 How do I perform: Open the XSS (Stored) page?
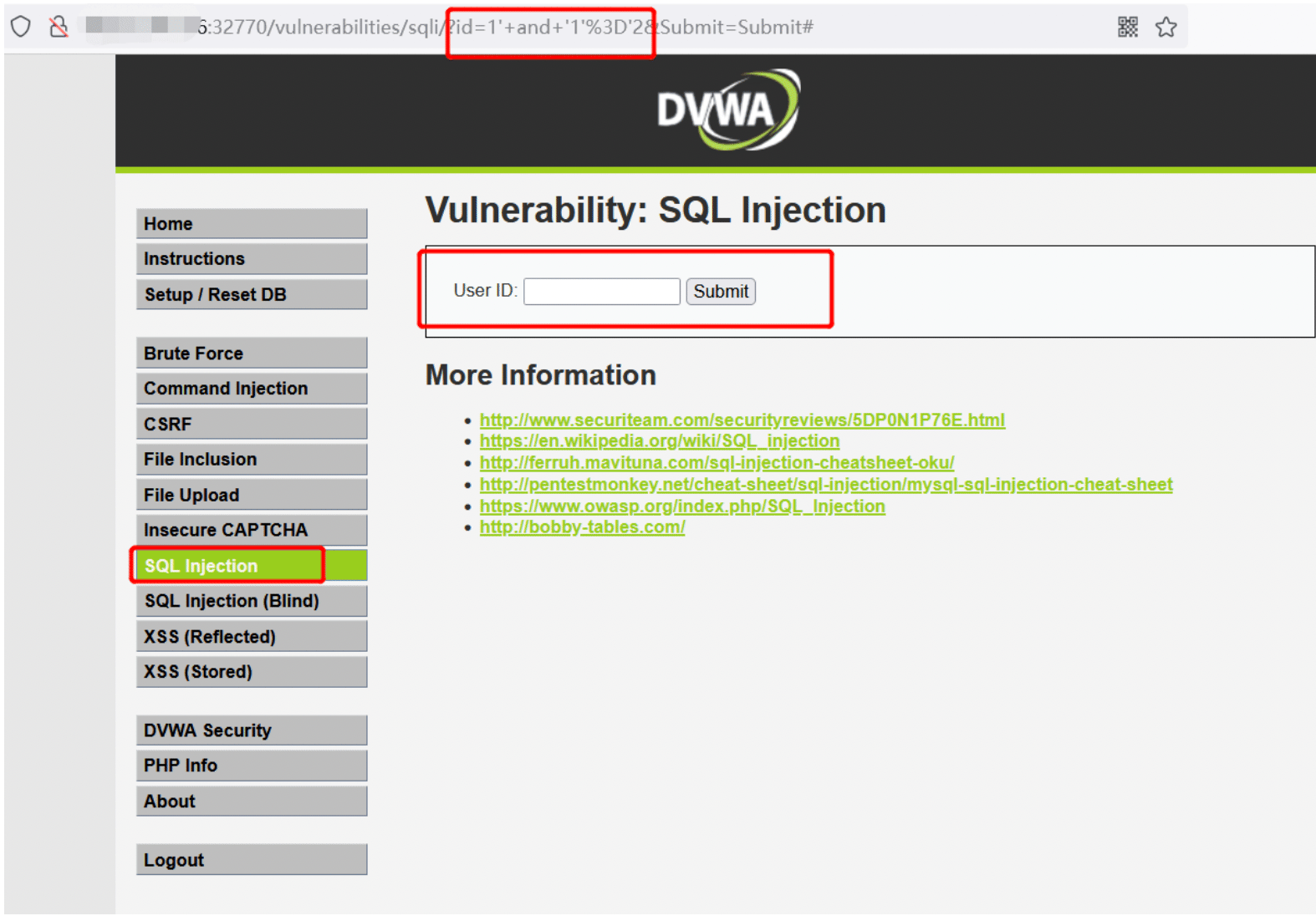pyautogui.click(x=252, y=672)
